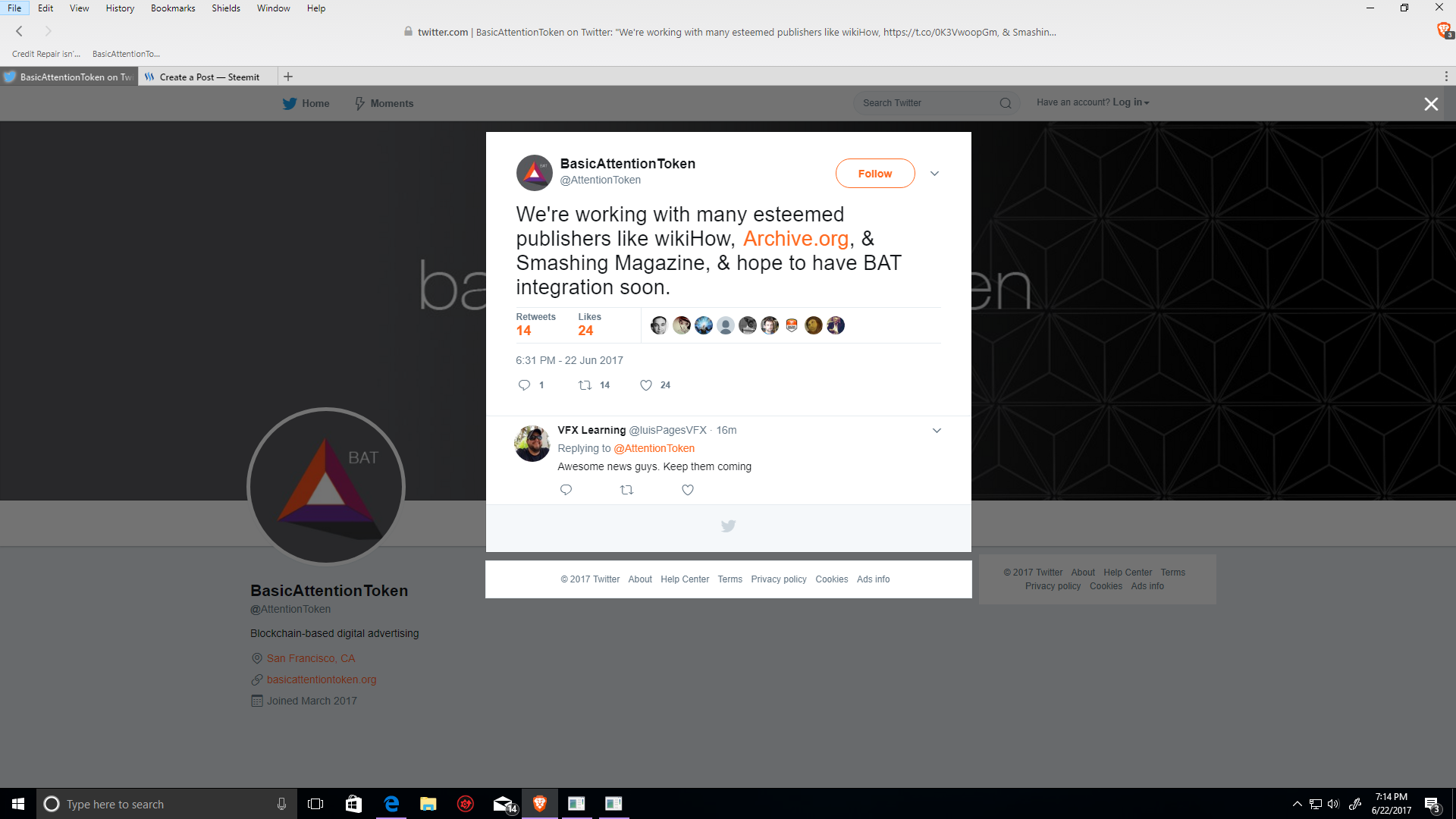Viewport: 1456px width, 819px height.
Task: Open the Action Center notification icon
Action: click(x=1432, y=804)
